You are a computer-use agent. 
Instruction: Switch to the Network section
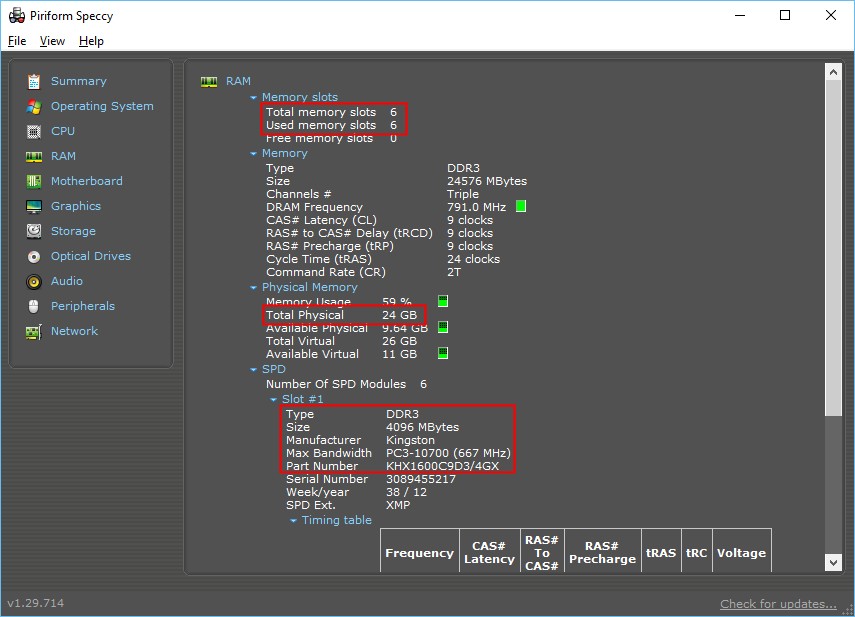74,331
